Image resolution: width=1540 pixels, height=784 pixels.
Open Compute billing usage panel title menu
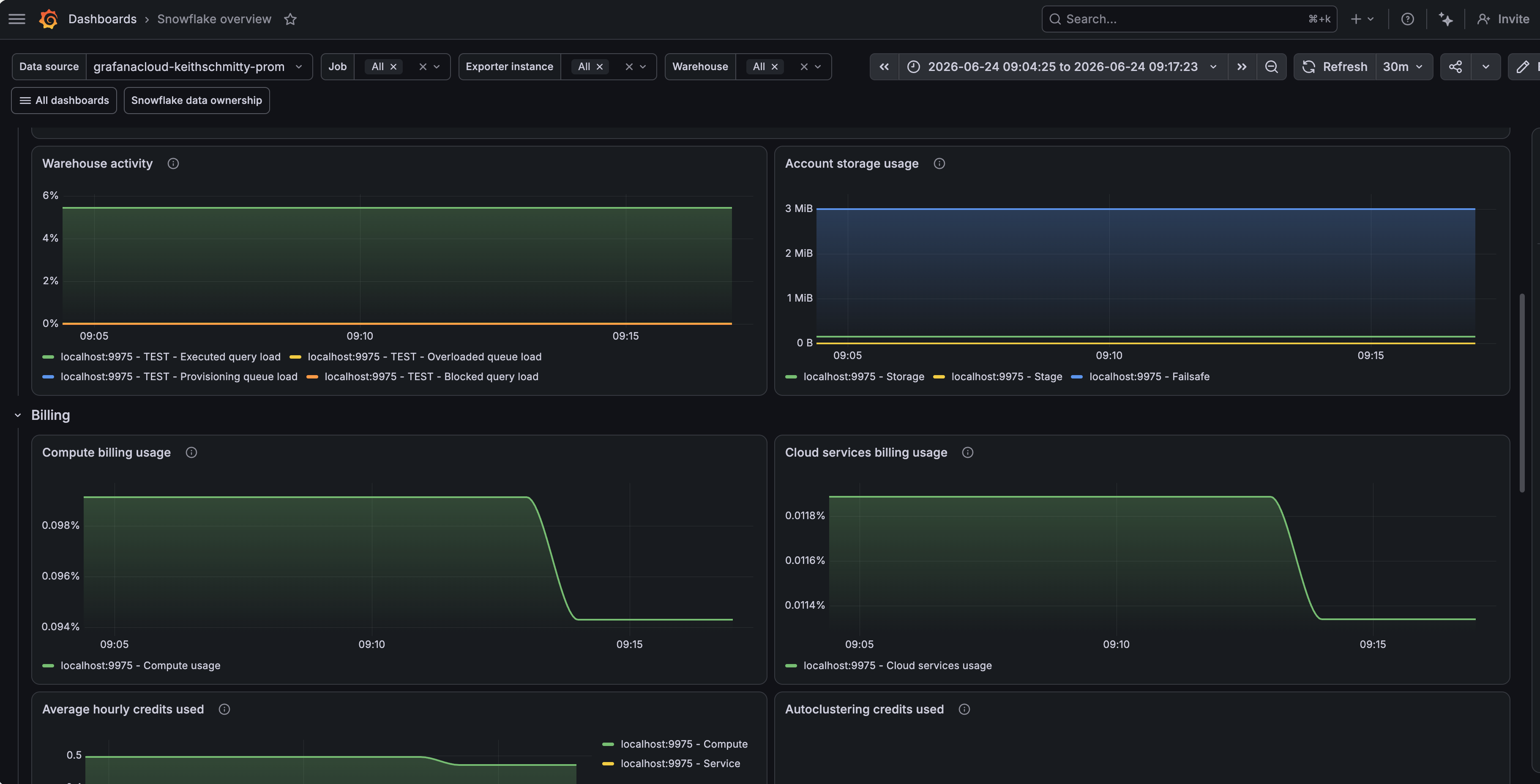(106, 452)
